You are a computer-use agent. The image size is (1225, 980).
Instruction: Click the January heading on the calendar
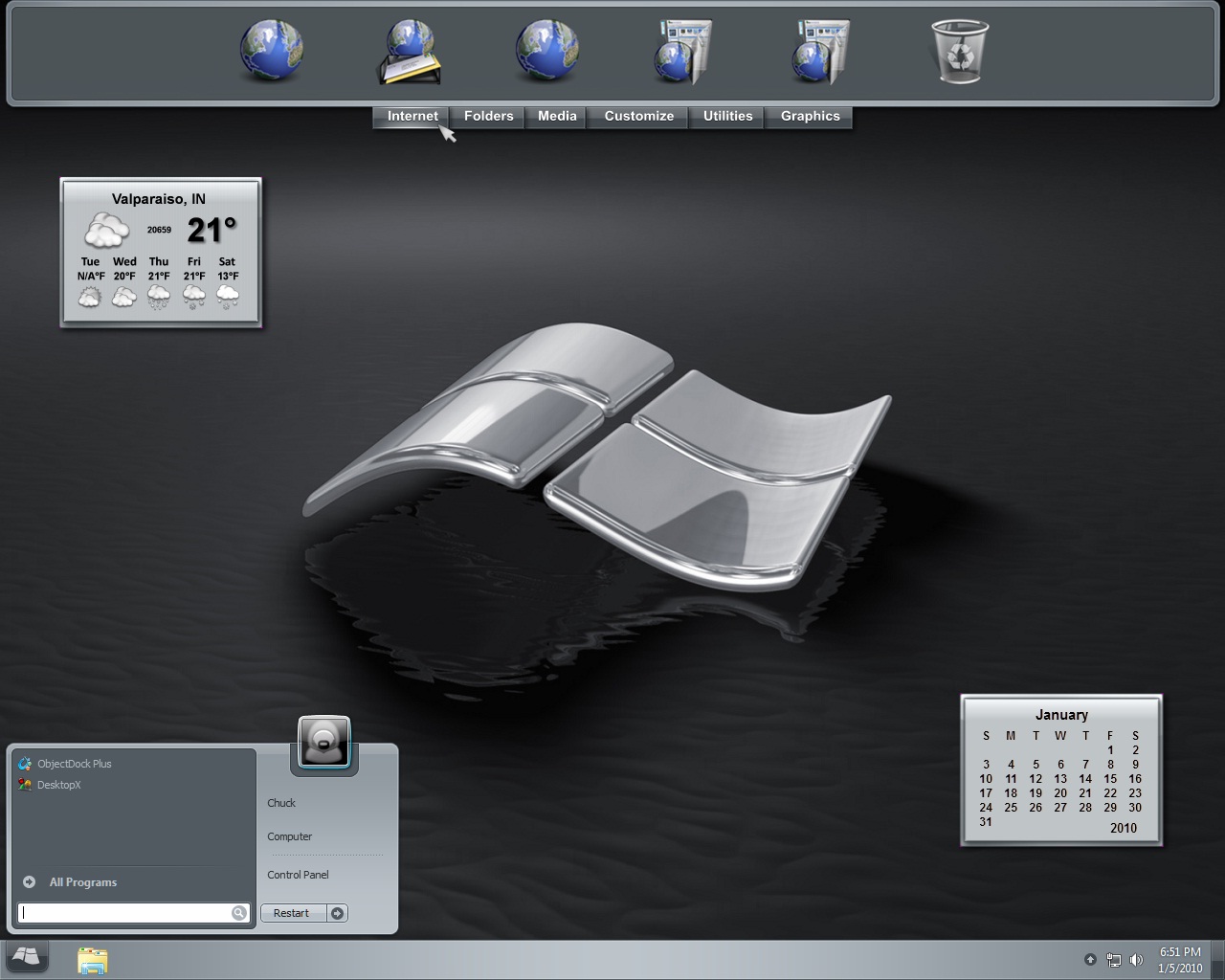[1061, 715]
